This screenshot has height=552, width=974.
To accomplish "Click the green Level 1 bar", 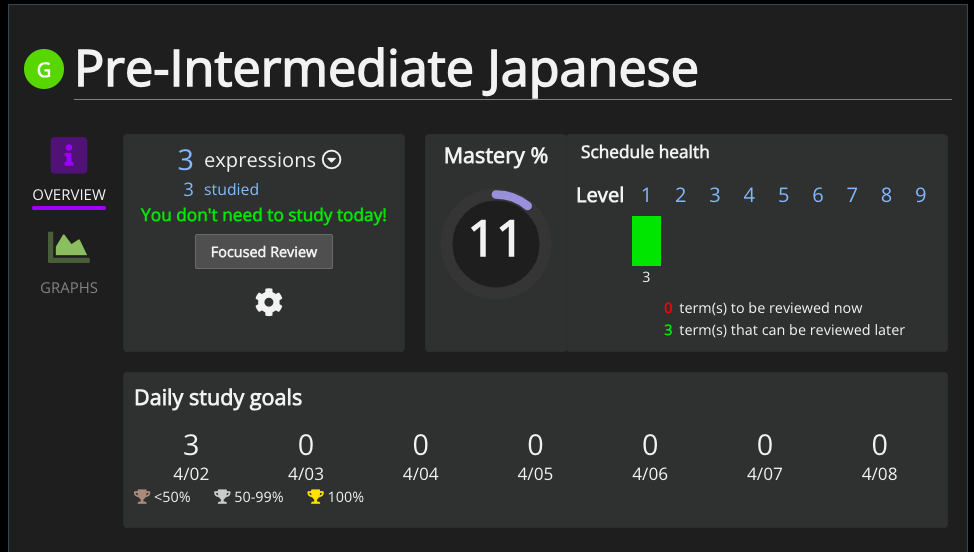I will (x=646, y=241).
